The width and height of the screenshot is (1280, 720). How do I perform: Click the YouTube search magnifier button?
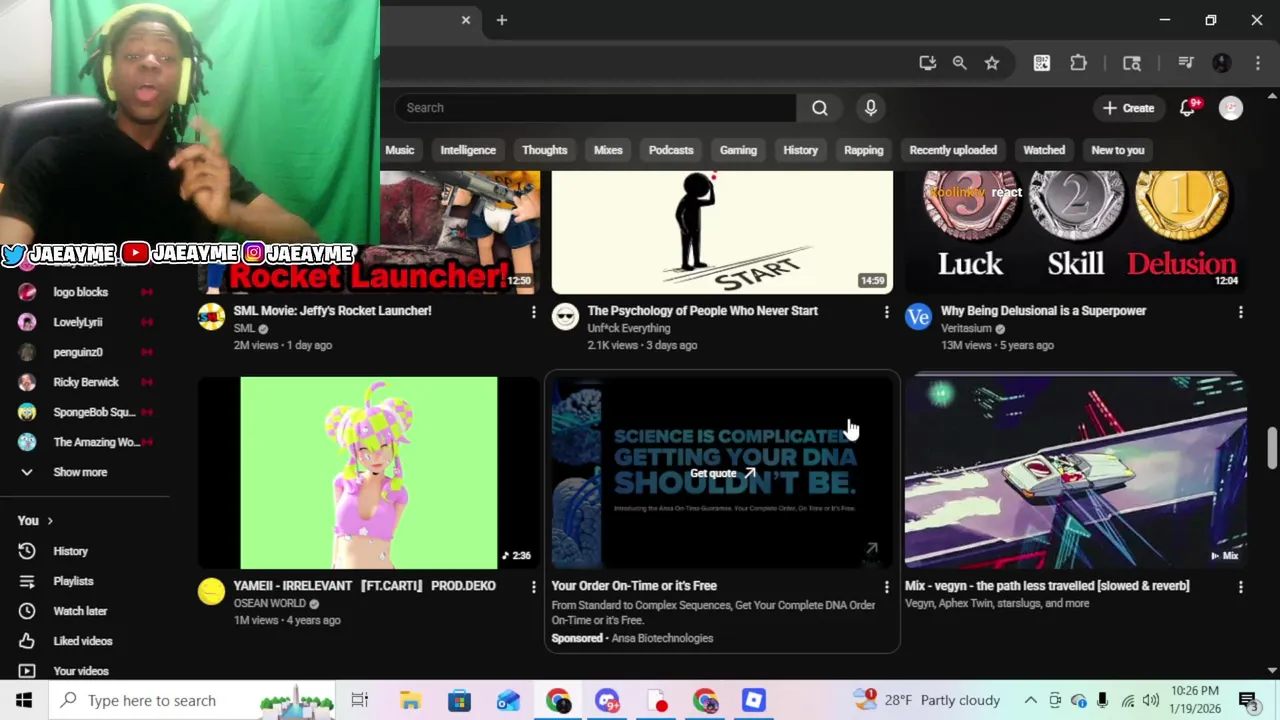click(820, 108)
